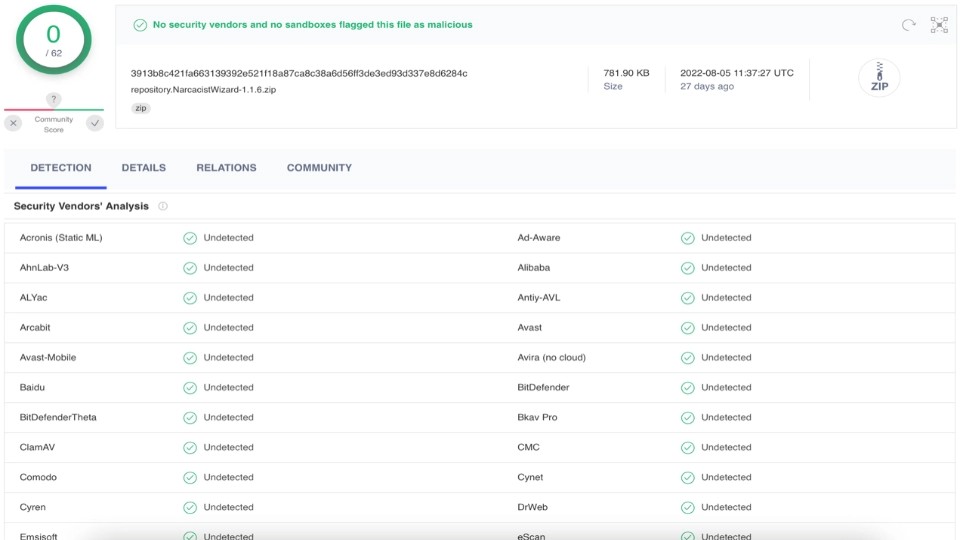Click Undetected check icon for BitDefenderTheta
Screen dimensions: 960x540
(x=190, y=418)
